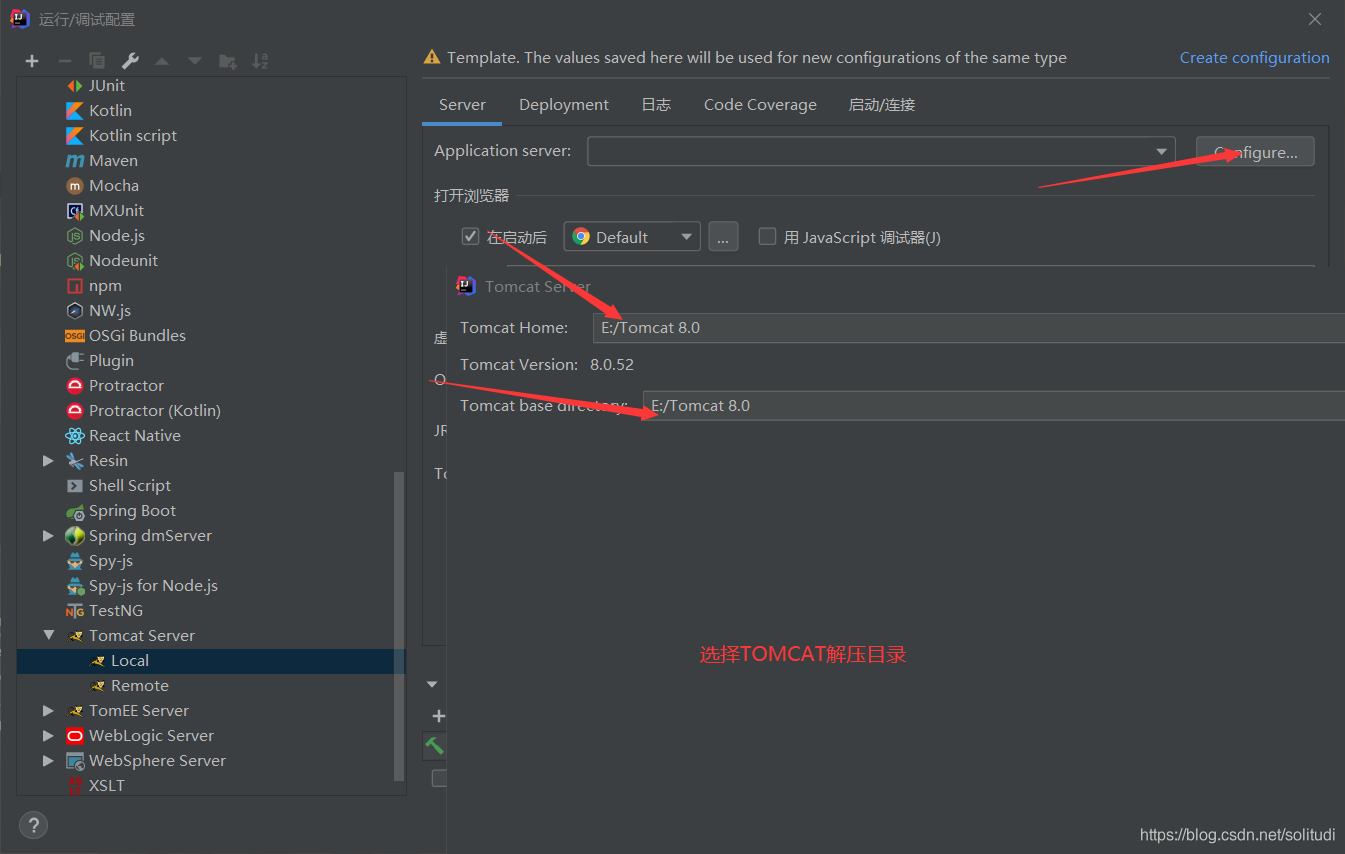Select the Kotlin script icon
Viewport: 1345px width, 854px height.
pos(75,136)
